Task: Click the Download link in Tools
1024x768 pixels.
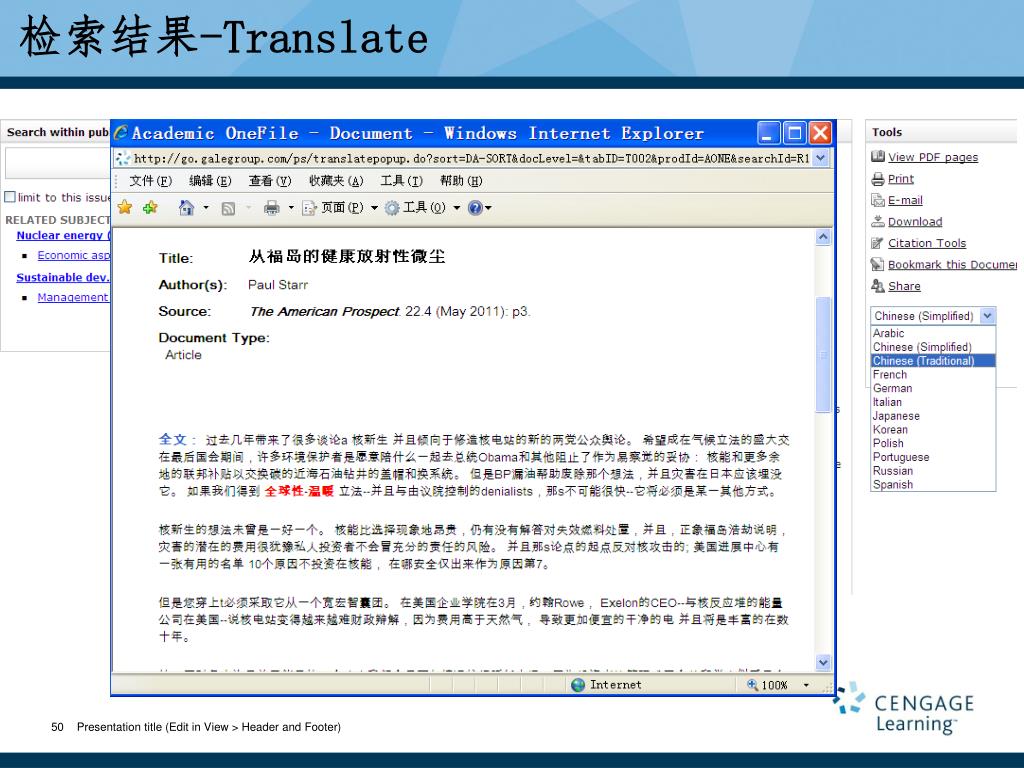Action: coord(915,221)
